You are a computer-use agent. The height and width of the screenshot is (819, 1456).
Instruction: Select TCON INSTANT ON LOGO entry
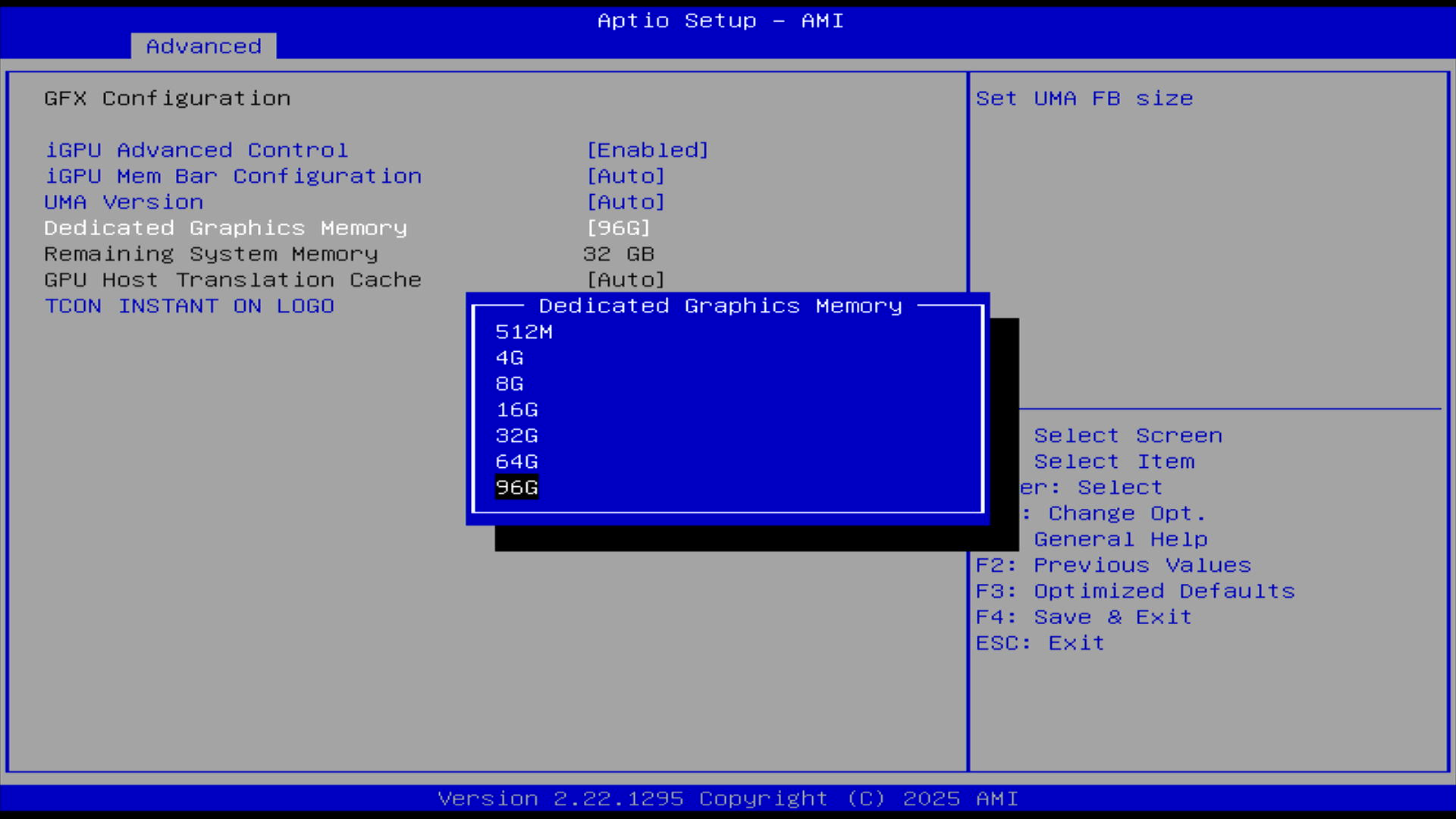[x=190, y=306]
